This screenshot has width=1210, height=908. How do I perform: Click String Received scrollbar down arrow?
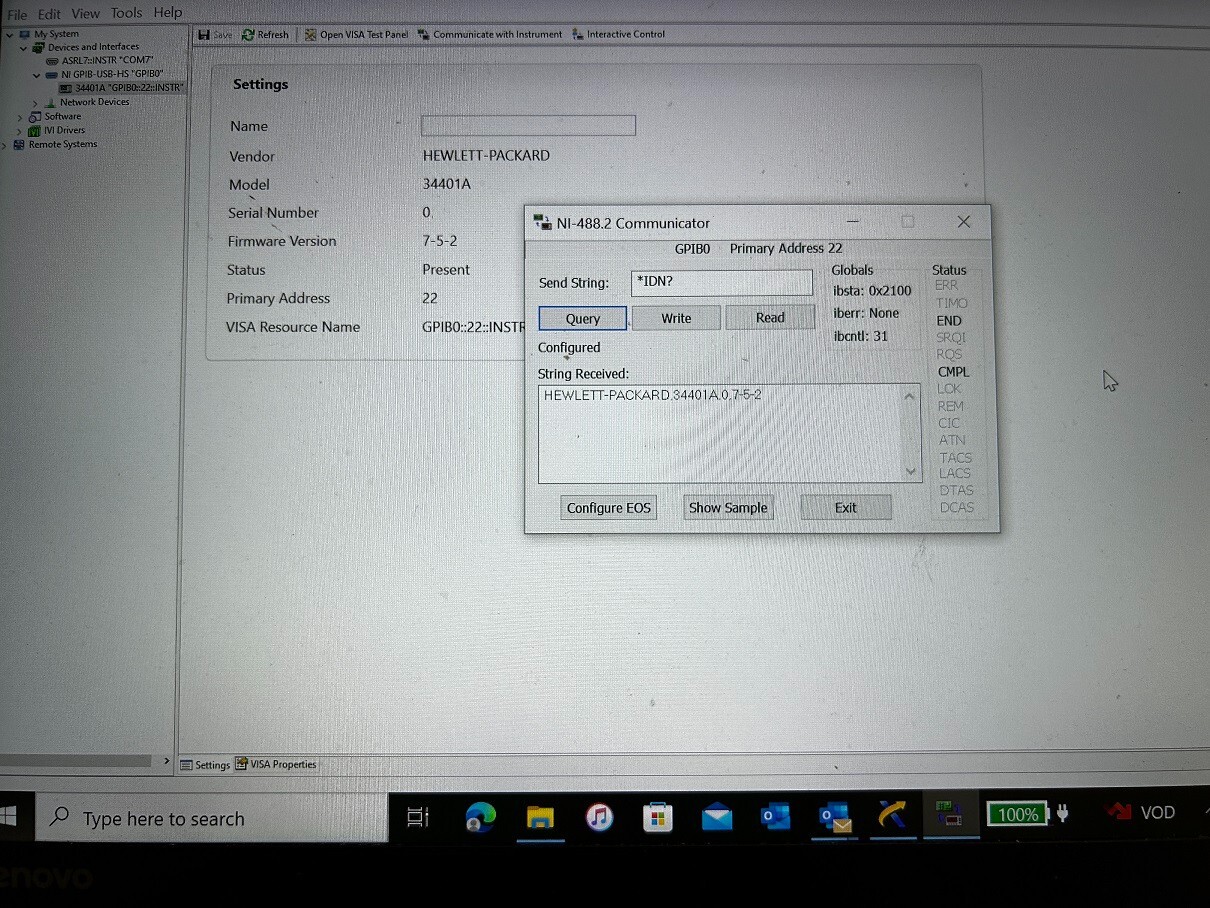tap(911, 471)
